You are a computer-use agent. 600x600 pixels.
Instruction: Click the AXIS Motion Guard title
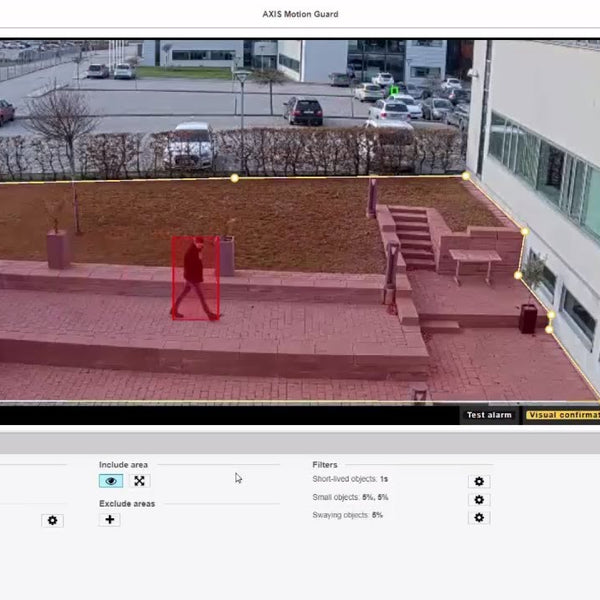tap(299, 14)
